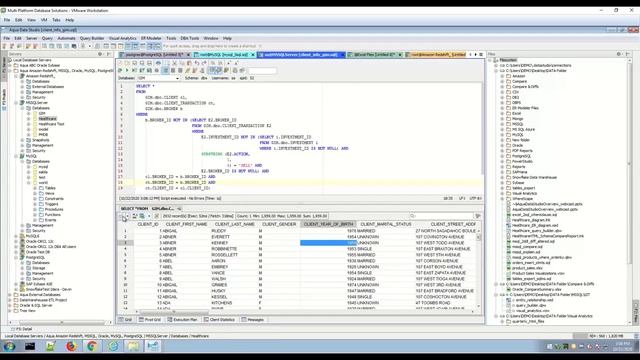Open the DBA Tools menu

(x=190, y=38)
